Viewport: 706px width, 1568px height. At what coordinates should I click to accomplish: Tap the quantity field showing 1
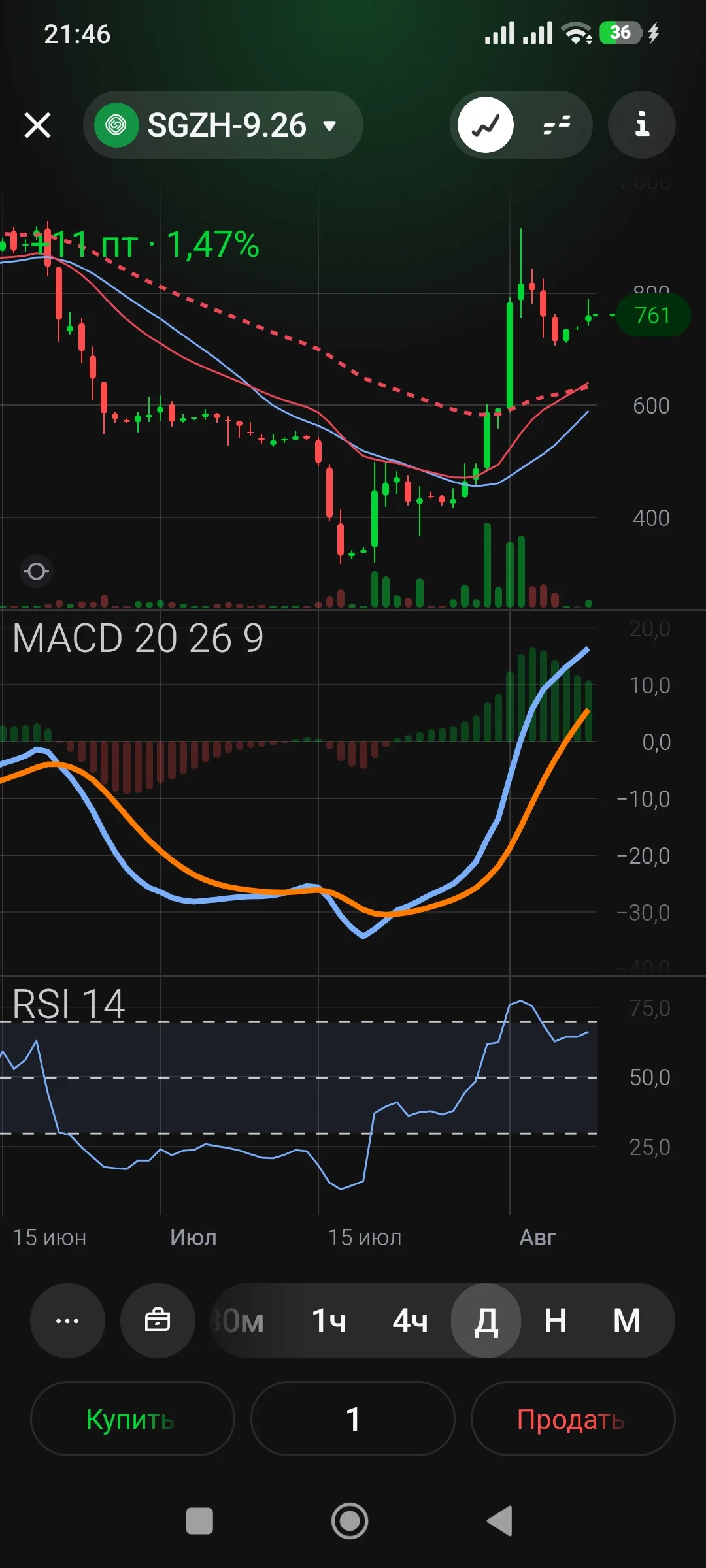pyautogui.click(x=353, y=1418)
